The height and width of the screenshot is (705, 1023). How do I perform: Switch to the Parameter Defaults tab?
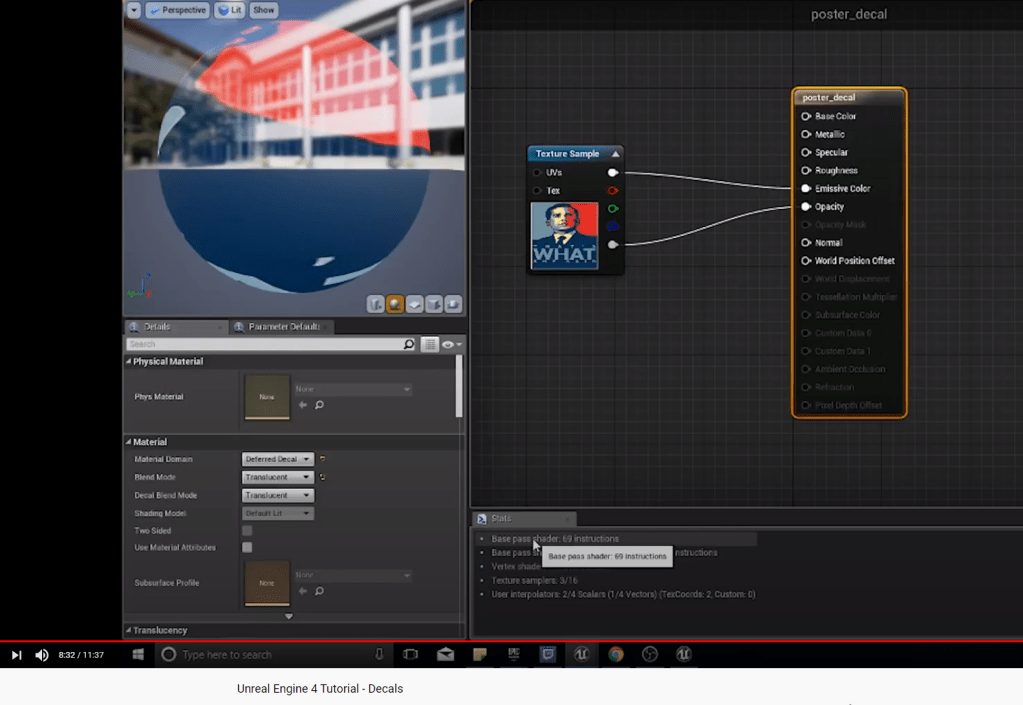pyautogui.click(x=282, y=327)
